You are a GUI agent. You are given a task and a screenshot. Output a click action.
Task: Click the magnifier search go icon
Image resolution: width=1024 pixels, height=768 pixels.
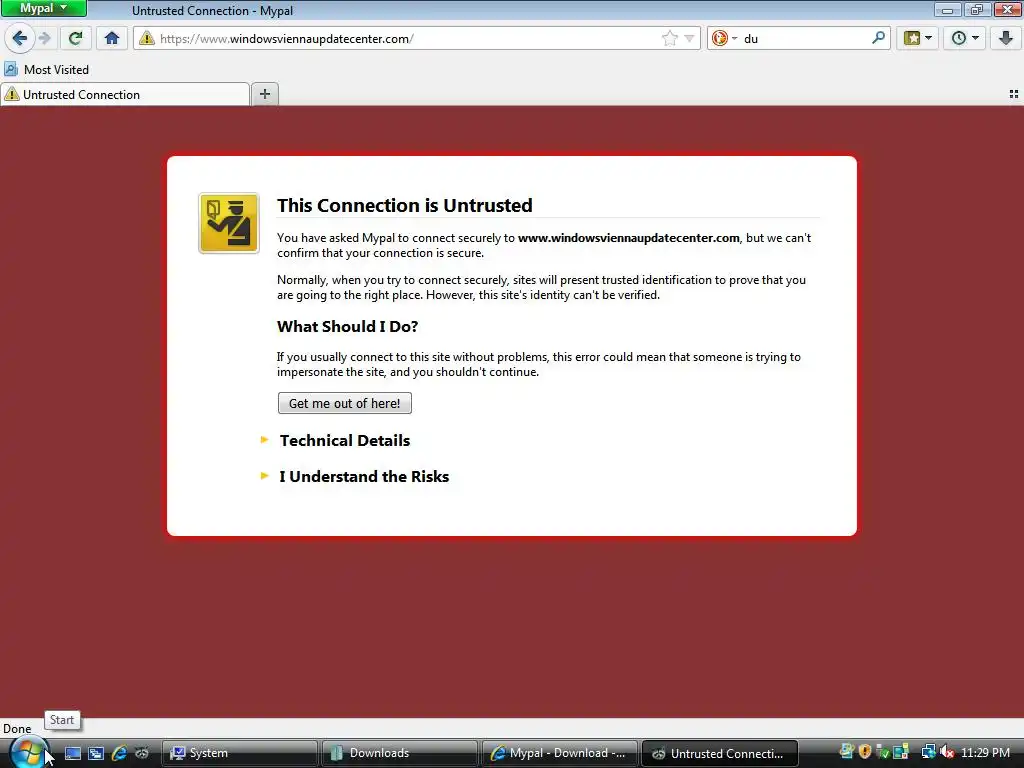(878, 38)
